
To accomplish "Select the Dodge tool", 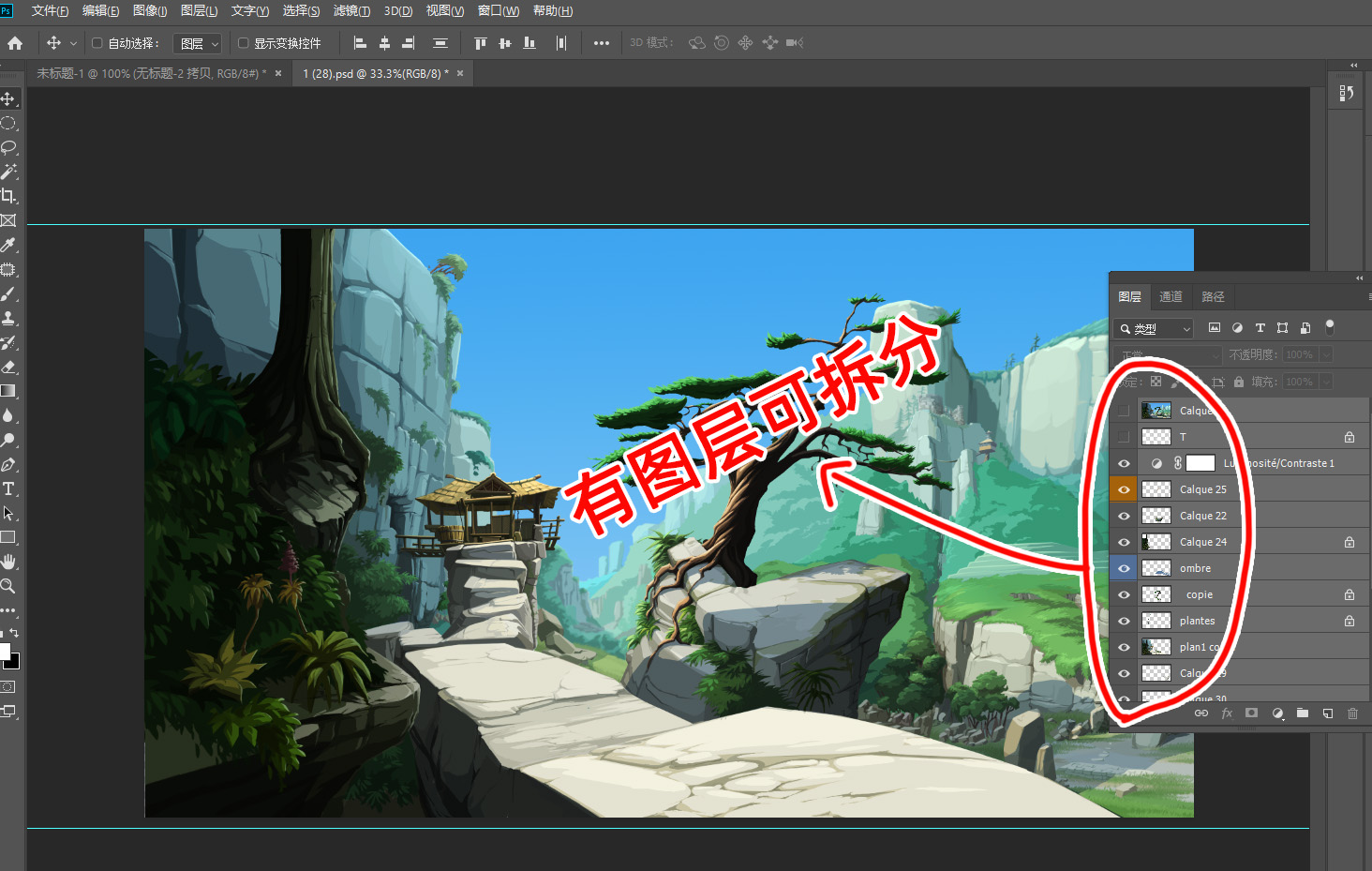I will pos(7,440).
